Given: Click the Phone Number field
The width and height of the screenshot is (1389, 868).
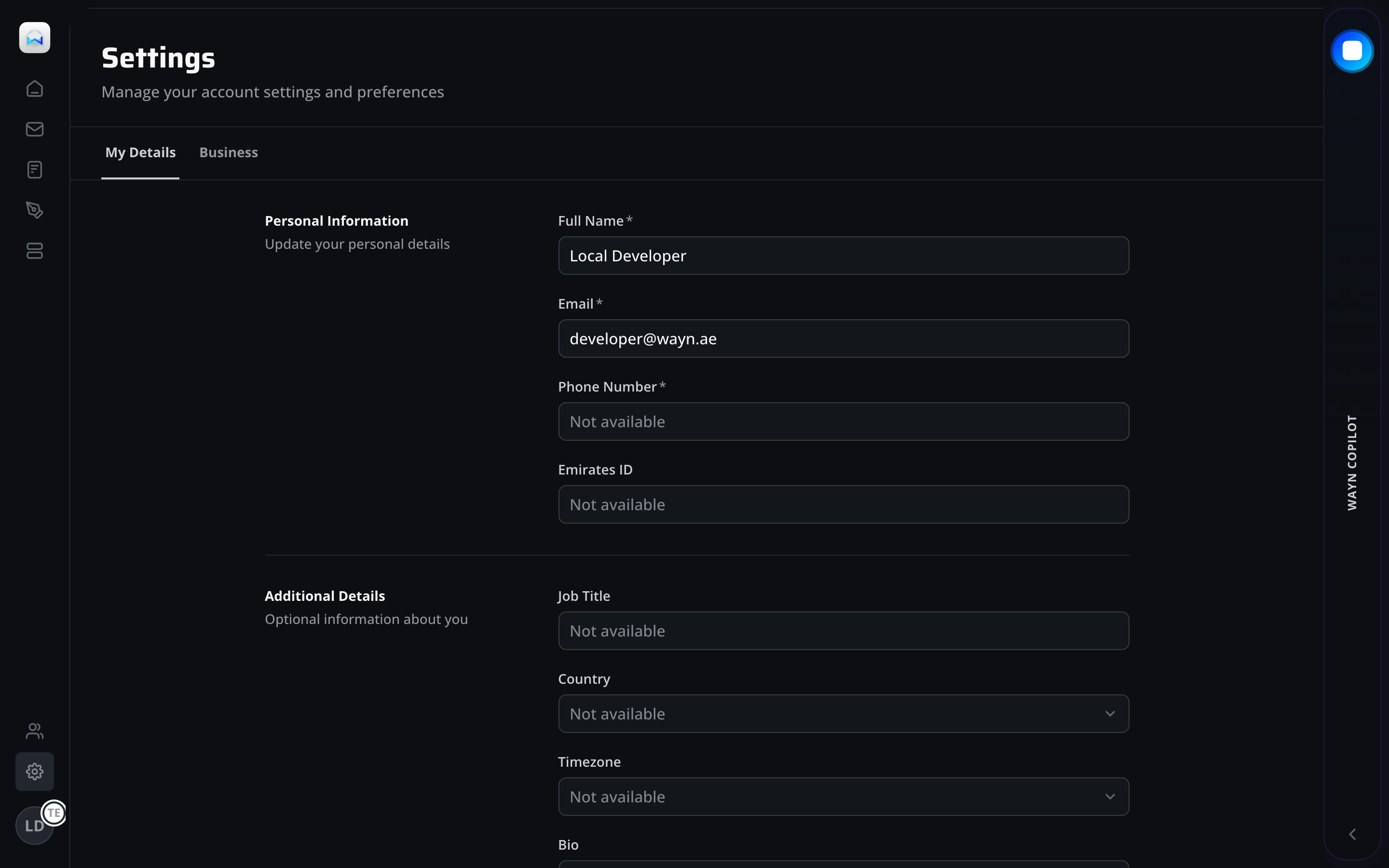Looking at the screenshot, I should (843, 422).
